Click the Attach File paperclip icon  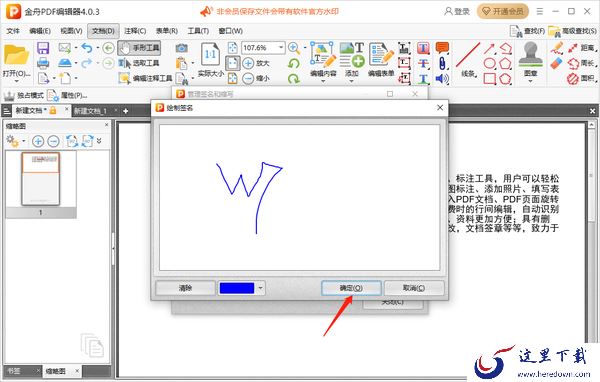tap(442, 63)
